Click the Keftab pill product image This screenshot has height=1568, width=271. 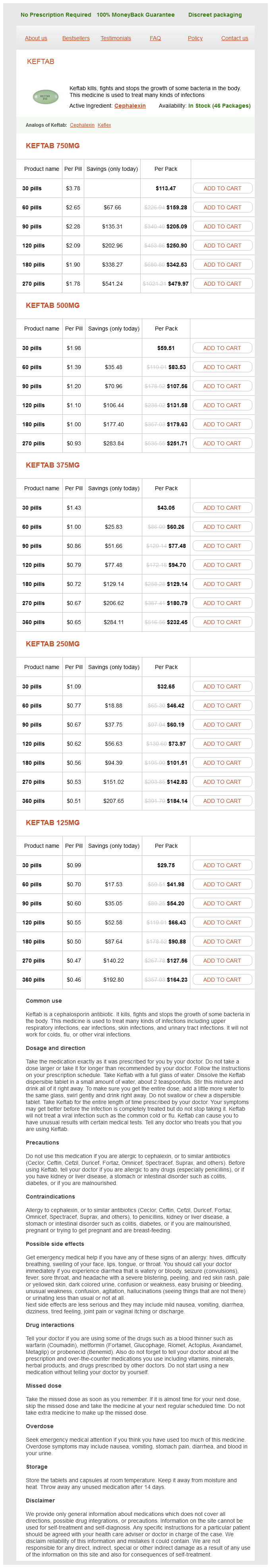click(45, 96)
